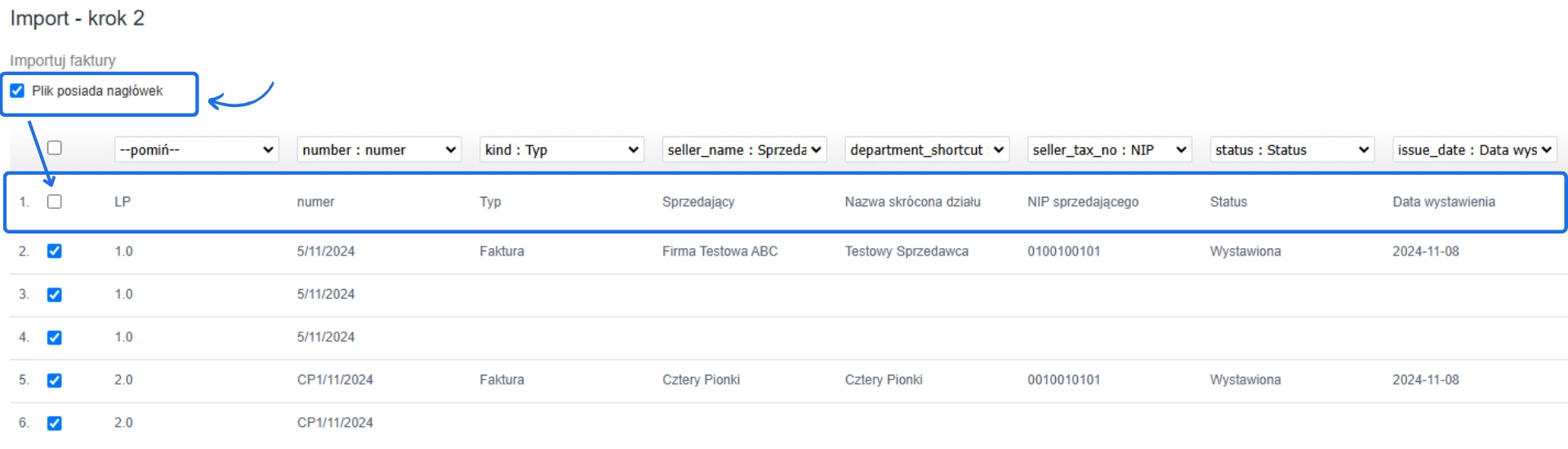Expand the 'status : Status' dropdown
Image resolution: width=1568 pixels, height=449 pixels.
tap(1292, 150)
